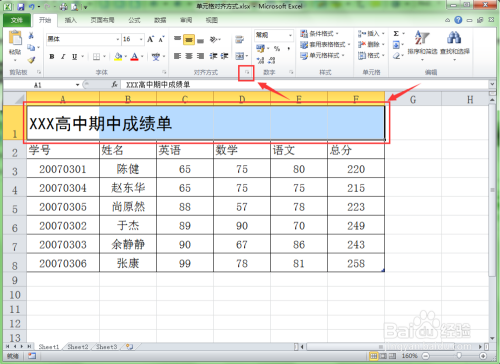
Task: Switch to Sheet2 worksheet tab
Action: pos(78,347)
